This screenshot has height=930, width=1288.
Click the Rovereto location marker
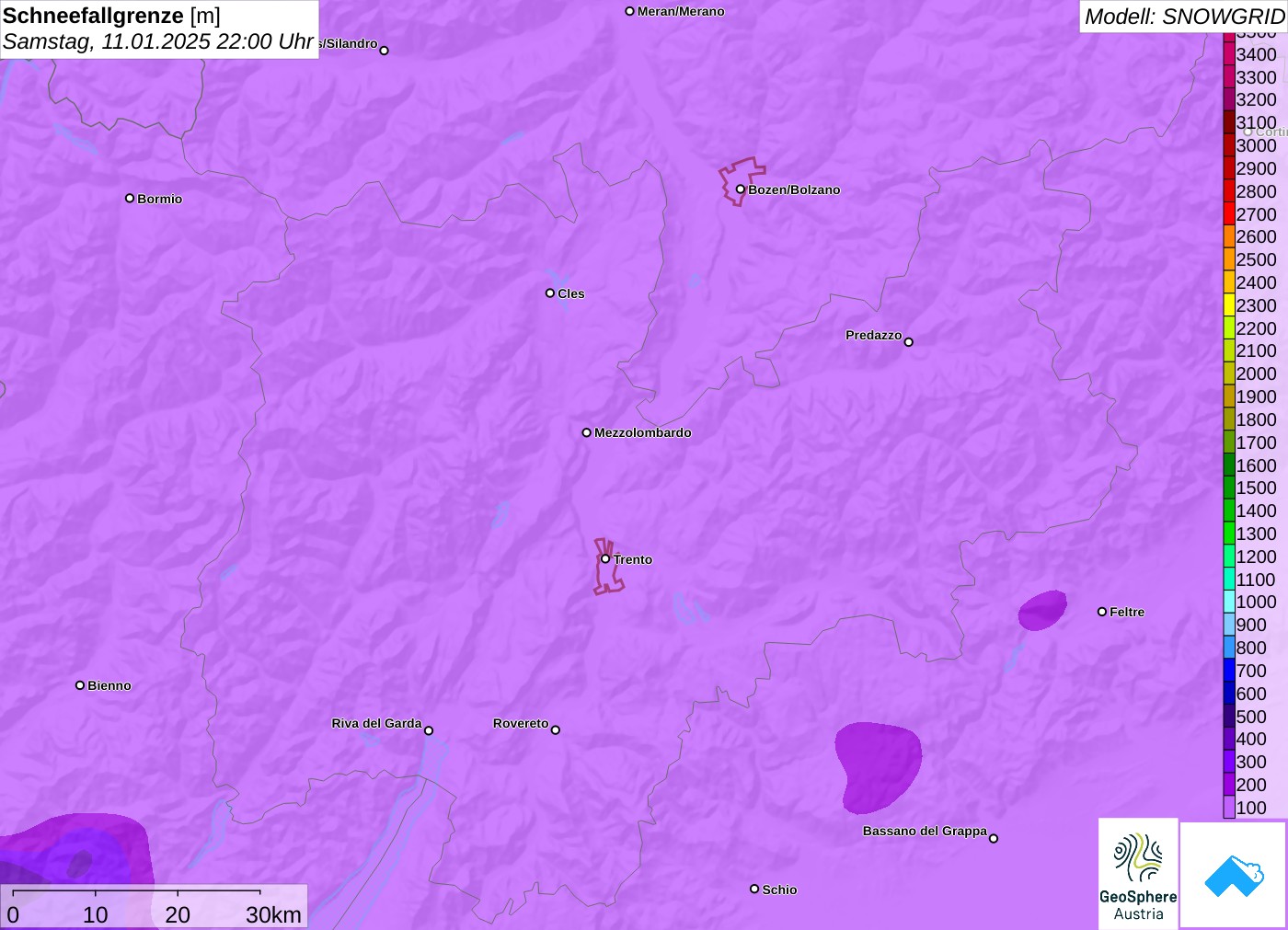pos(556,730)
